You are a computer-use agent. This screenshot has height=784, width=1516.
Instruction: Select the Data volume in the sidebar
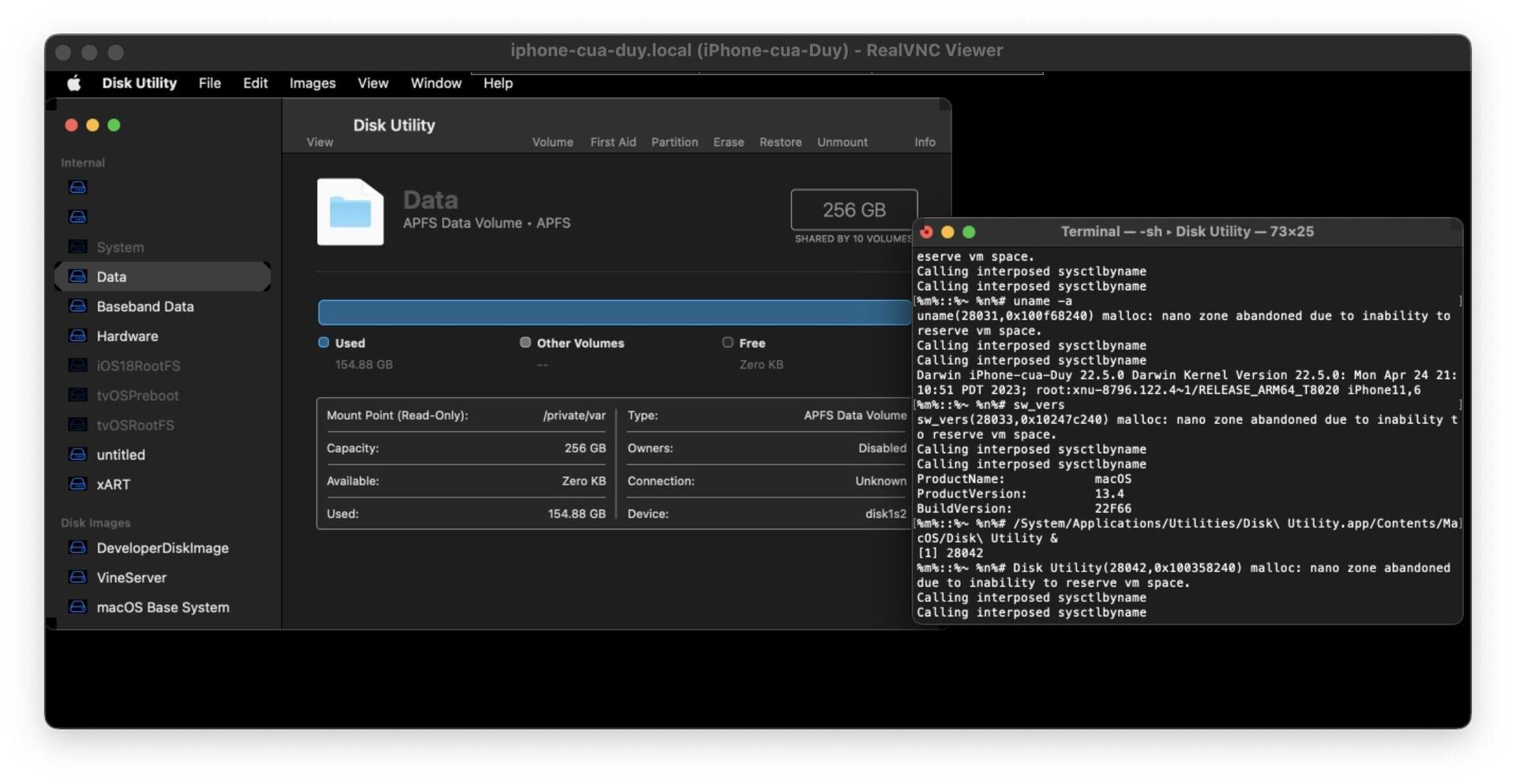[111, 276]
